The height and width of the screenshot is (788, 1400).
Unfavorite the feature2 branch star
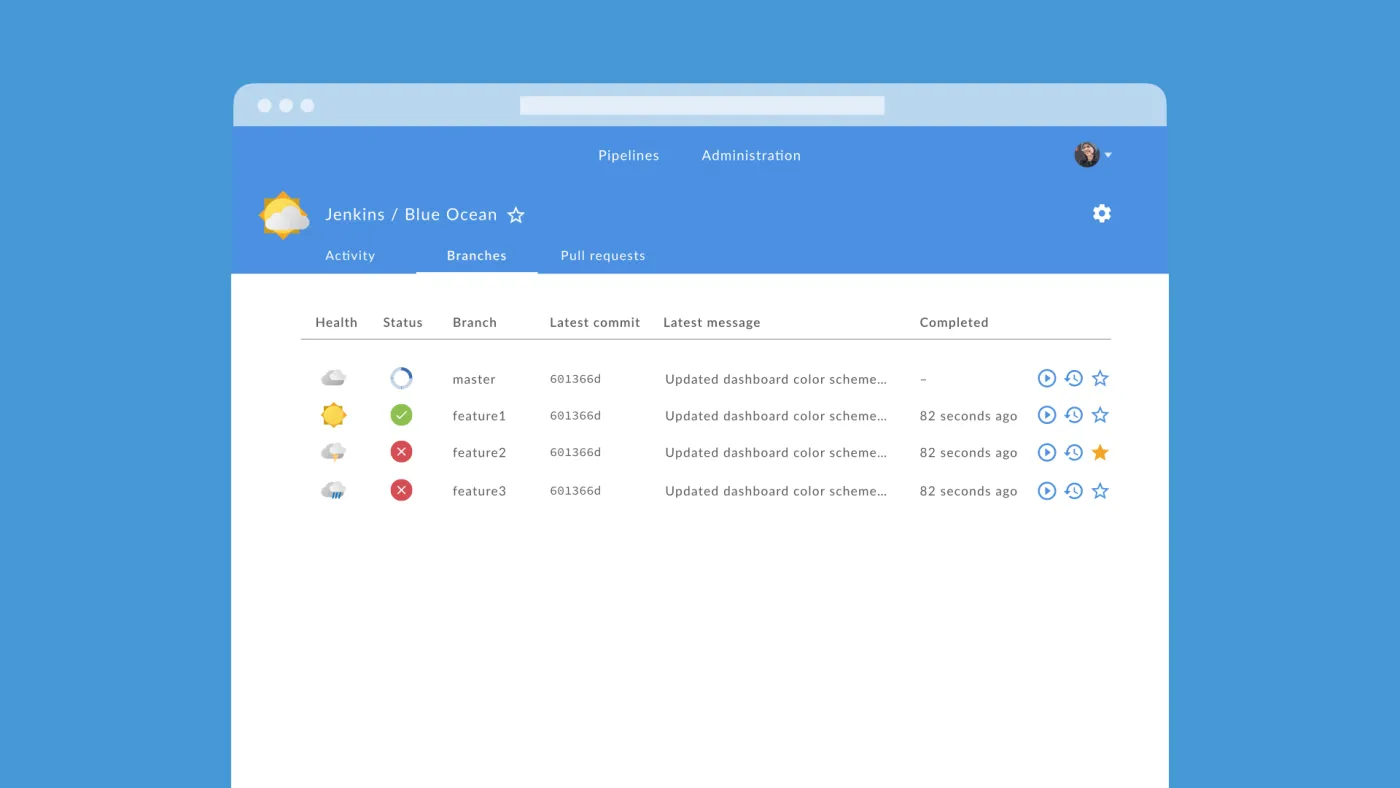tap(1100, 452)
